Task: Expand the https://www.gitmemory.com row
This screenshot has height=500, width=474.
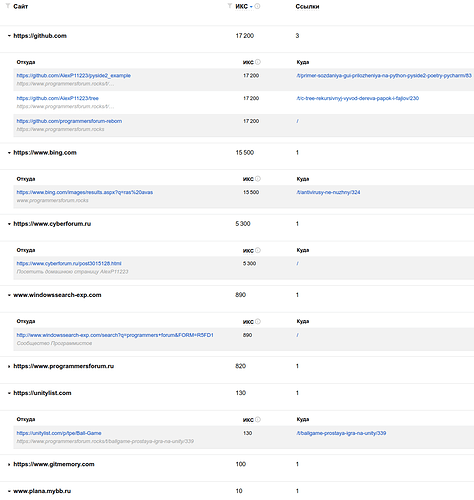Action: 9,464
